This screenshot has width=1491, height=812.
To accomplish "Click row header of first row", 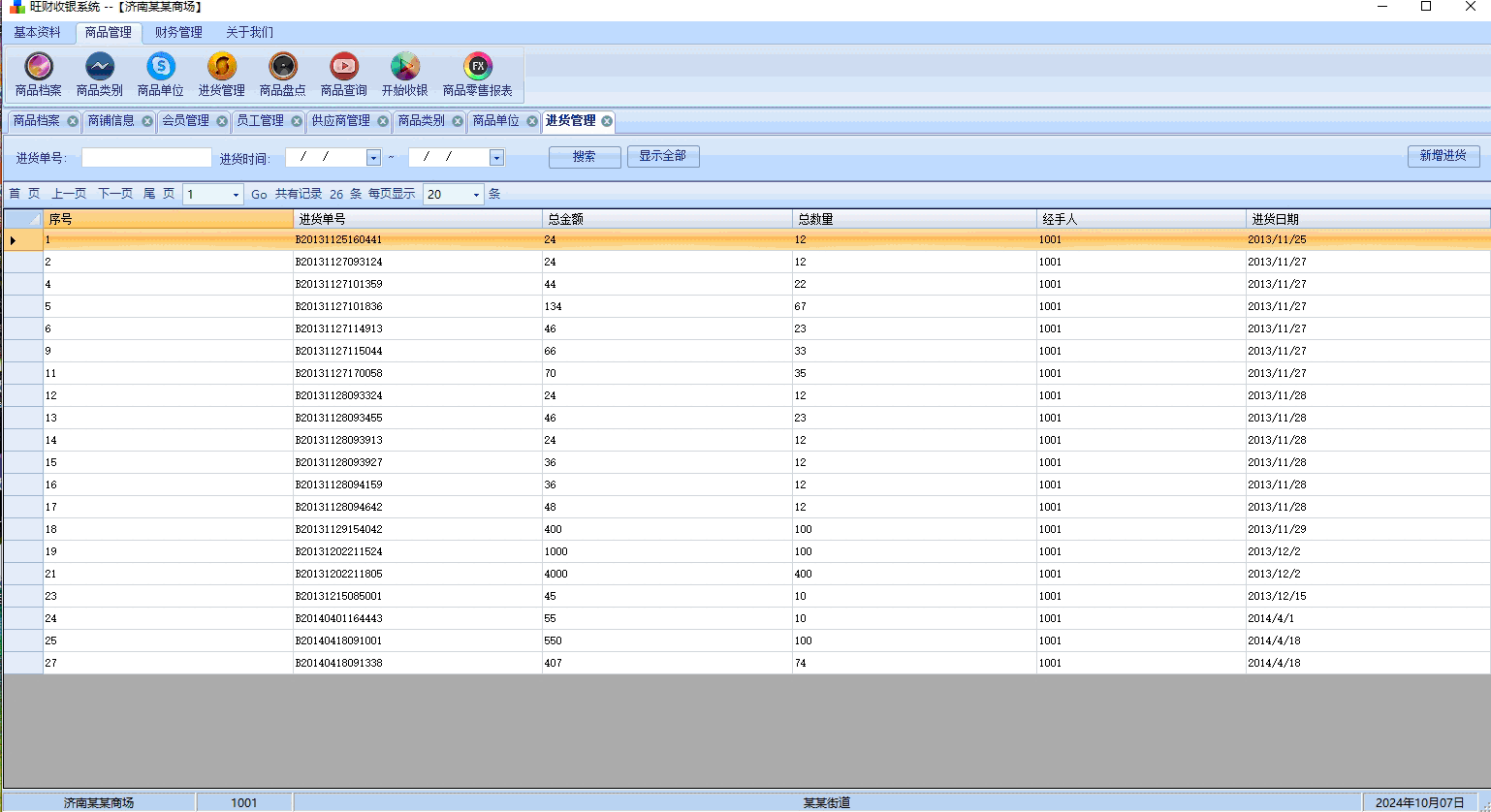I will click(x=23, y=239).
